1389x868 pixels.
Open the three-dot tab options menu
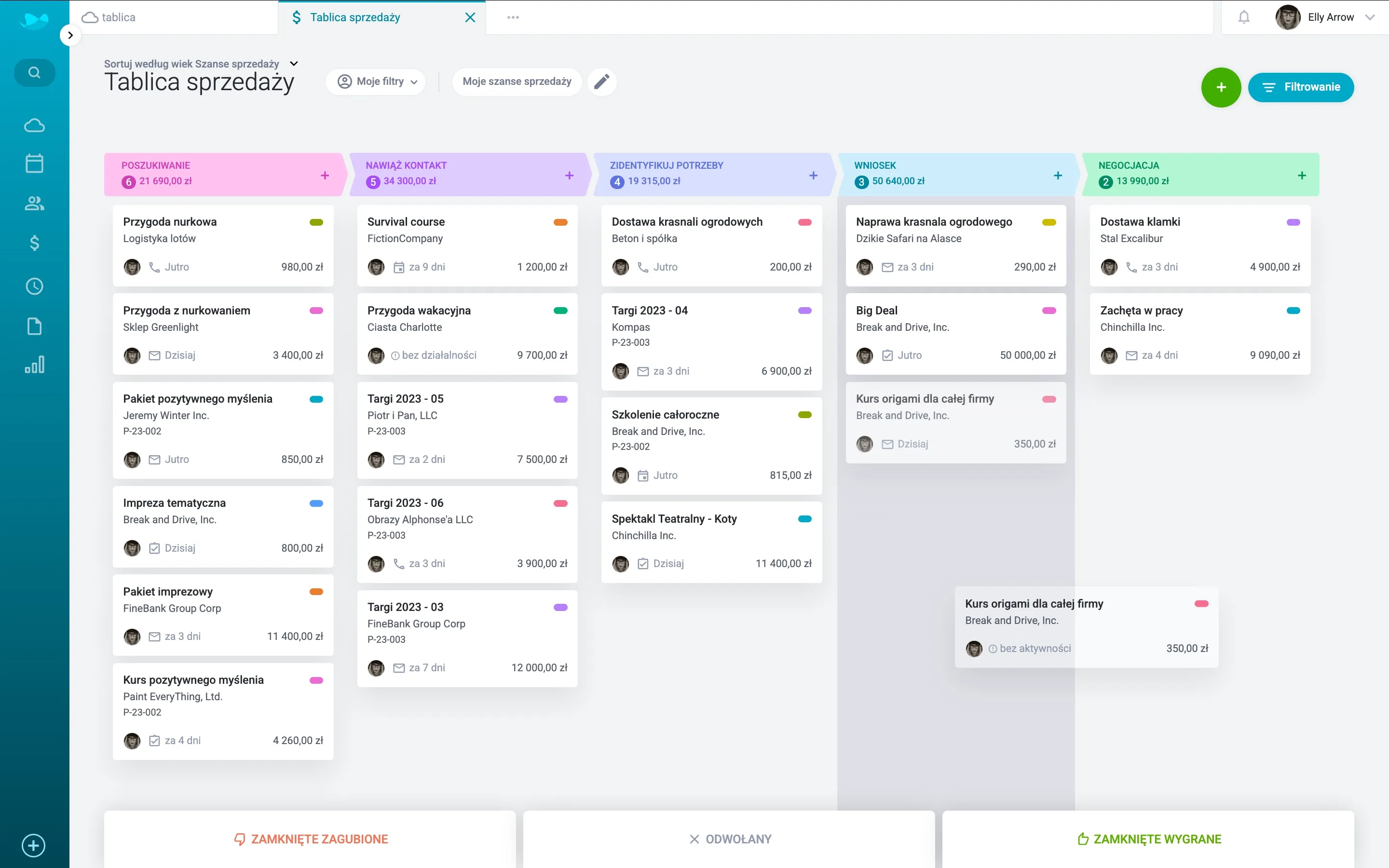513,17
